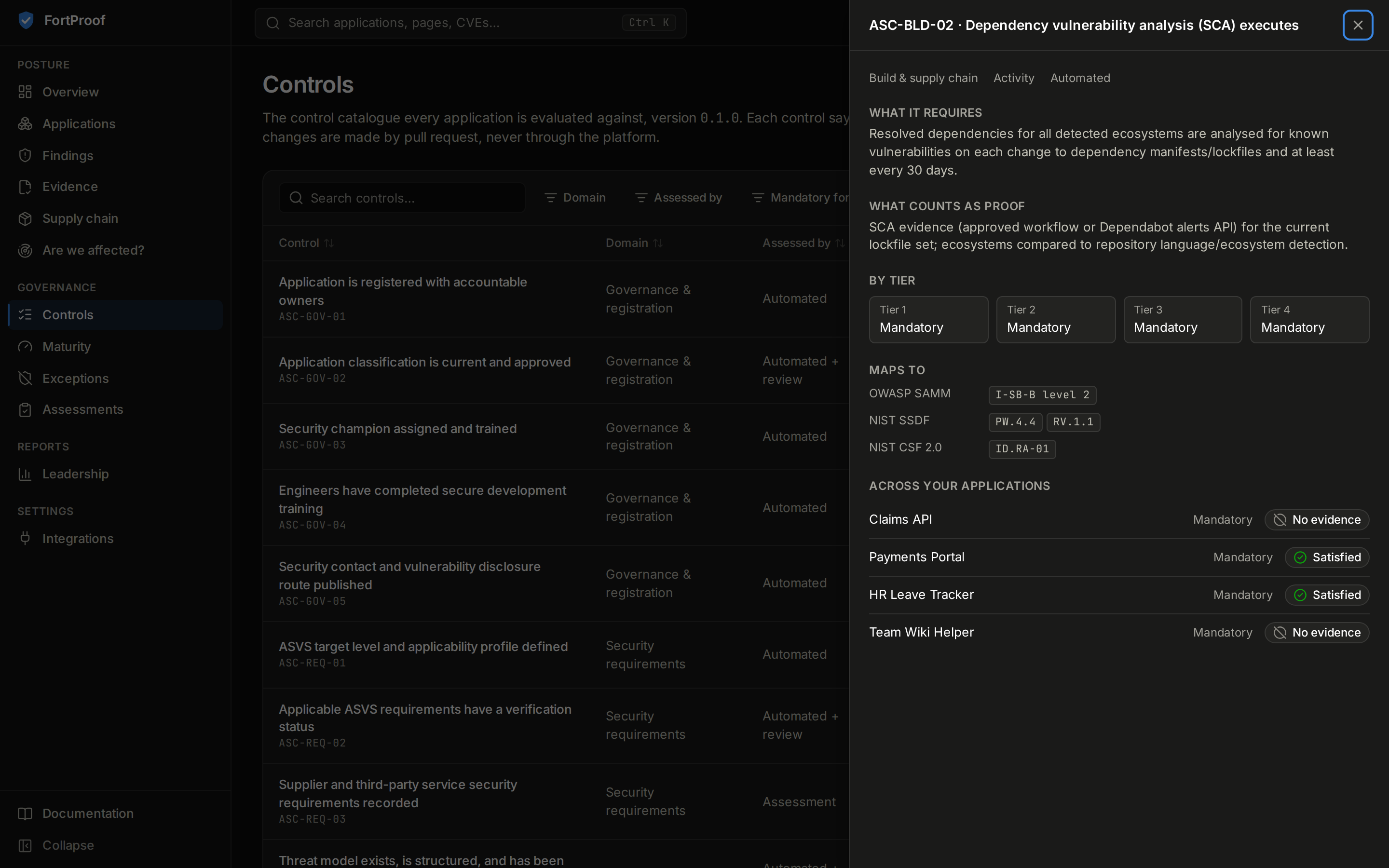1389x868 pixels.
Task: Open the Payments Portal application row
Action: (1118, 557)
